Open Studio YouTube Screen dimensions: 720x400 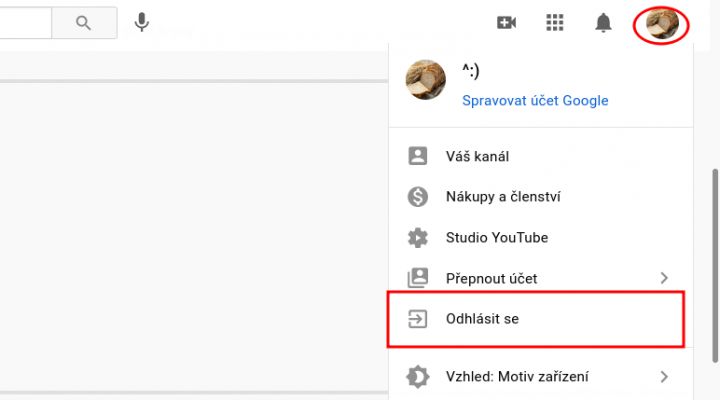[540, 237]
